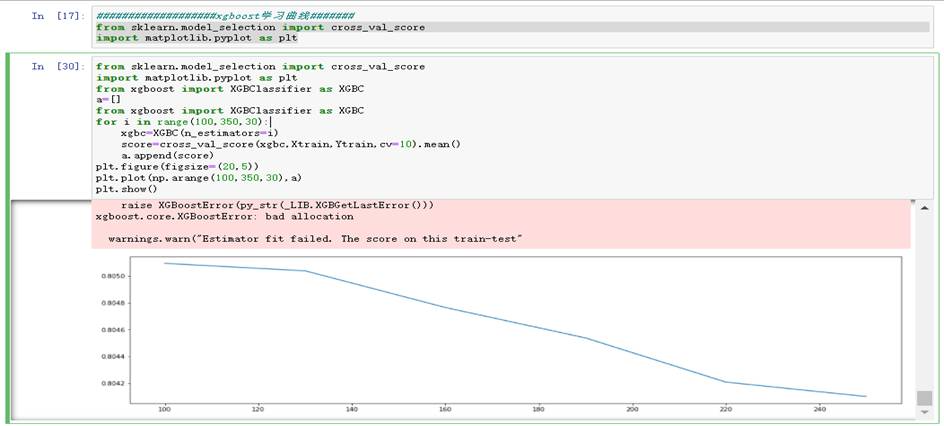
Task: Click the 120 x-axis tick label
Action: (258, 410)
